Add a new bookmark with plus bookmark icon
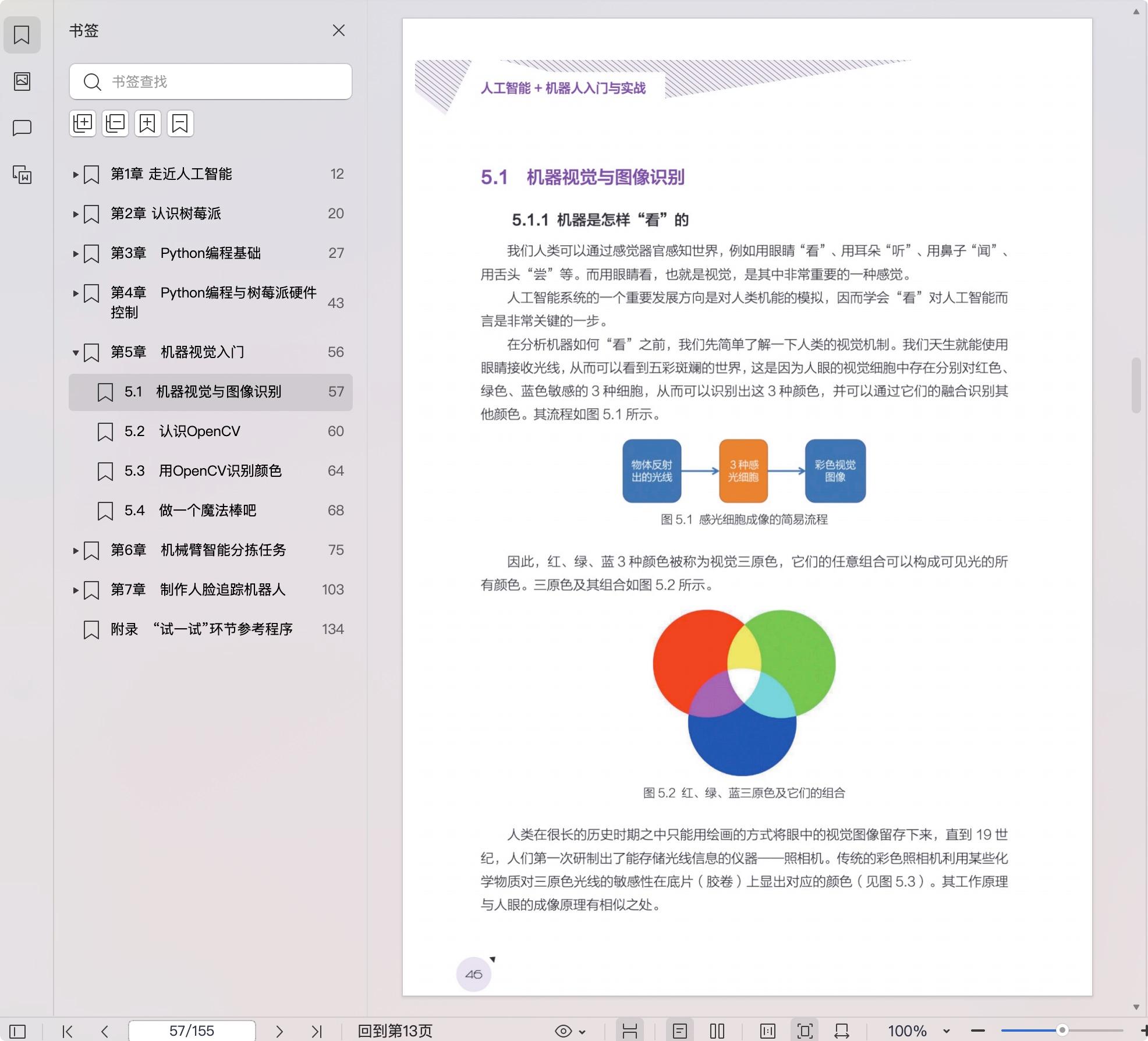 [x=148, y=123]
